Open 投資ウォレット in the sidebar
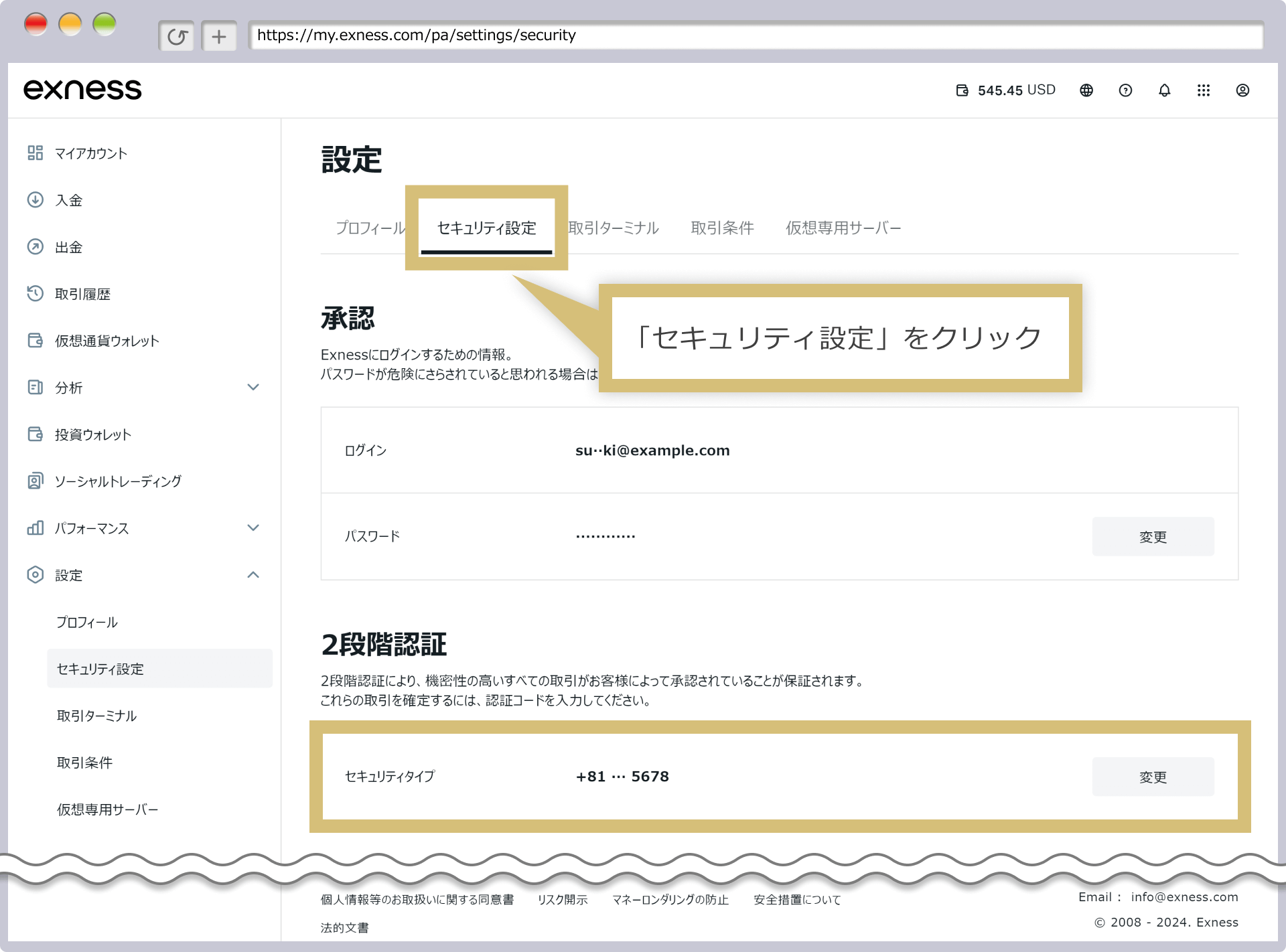Image resolution: width=1286 pixels, height=952 pixels. click(x=93, y=434)
